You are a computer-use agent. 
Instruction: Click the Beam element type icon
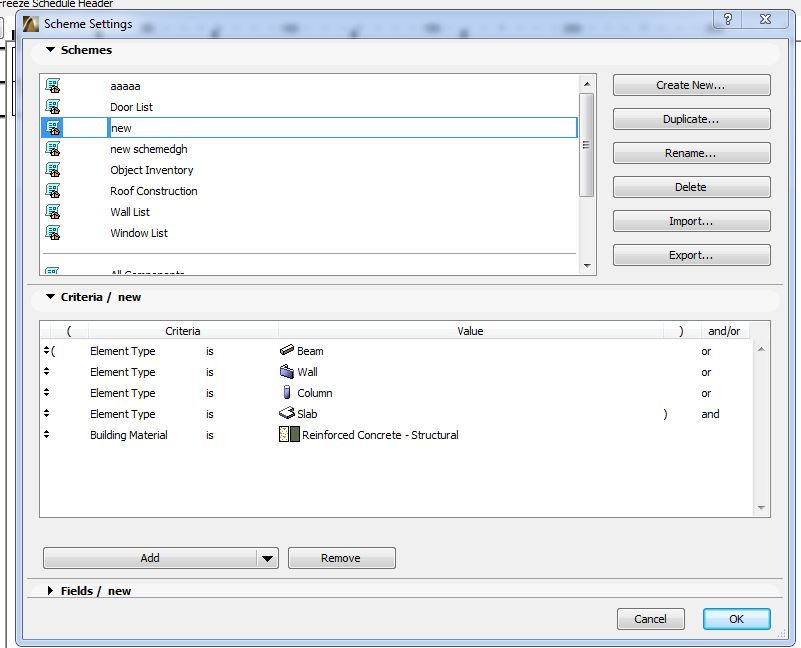pos(287,350)
